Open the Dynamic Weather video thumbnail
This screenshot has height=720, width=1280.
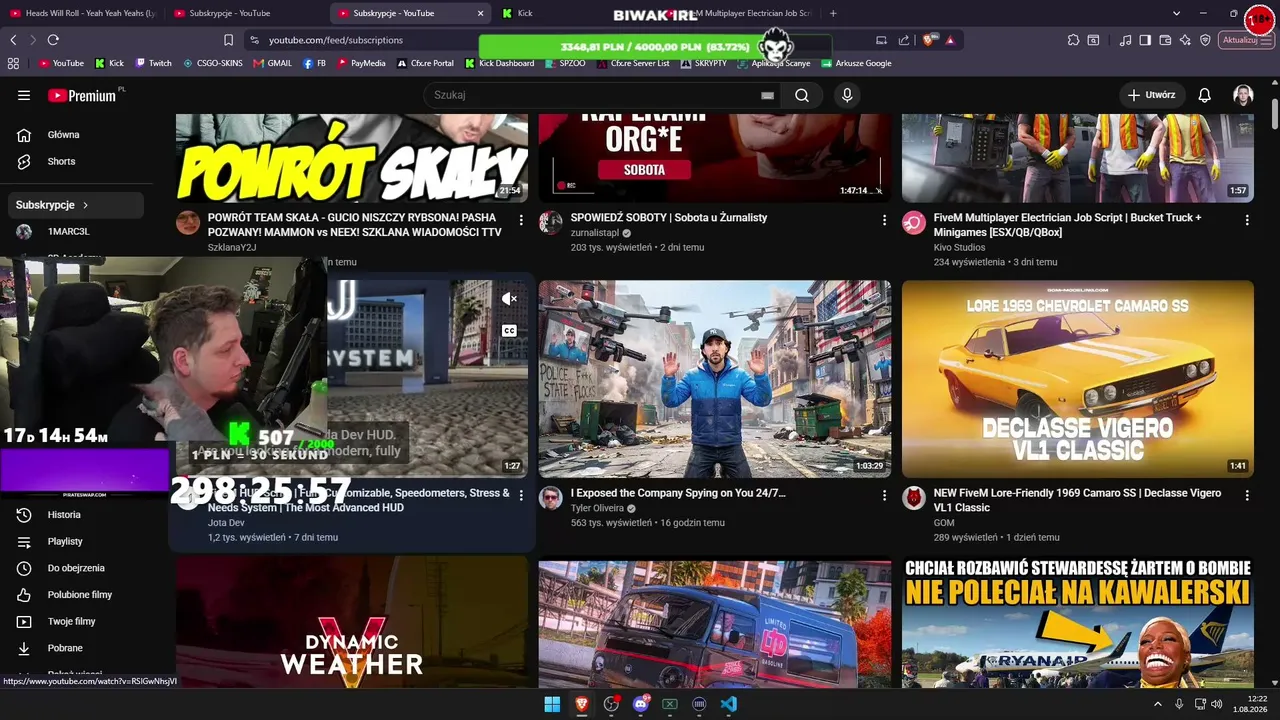point(352,622)
